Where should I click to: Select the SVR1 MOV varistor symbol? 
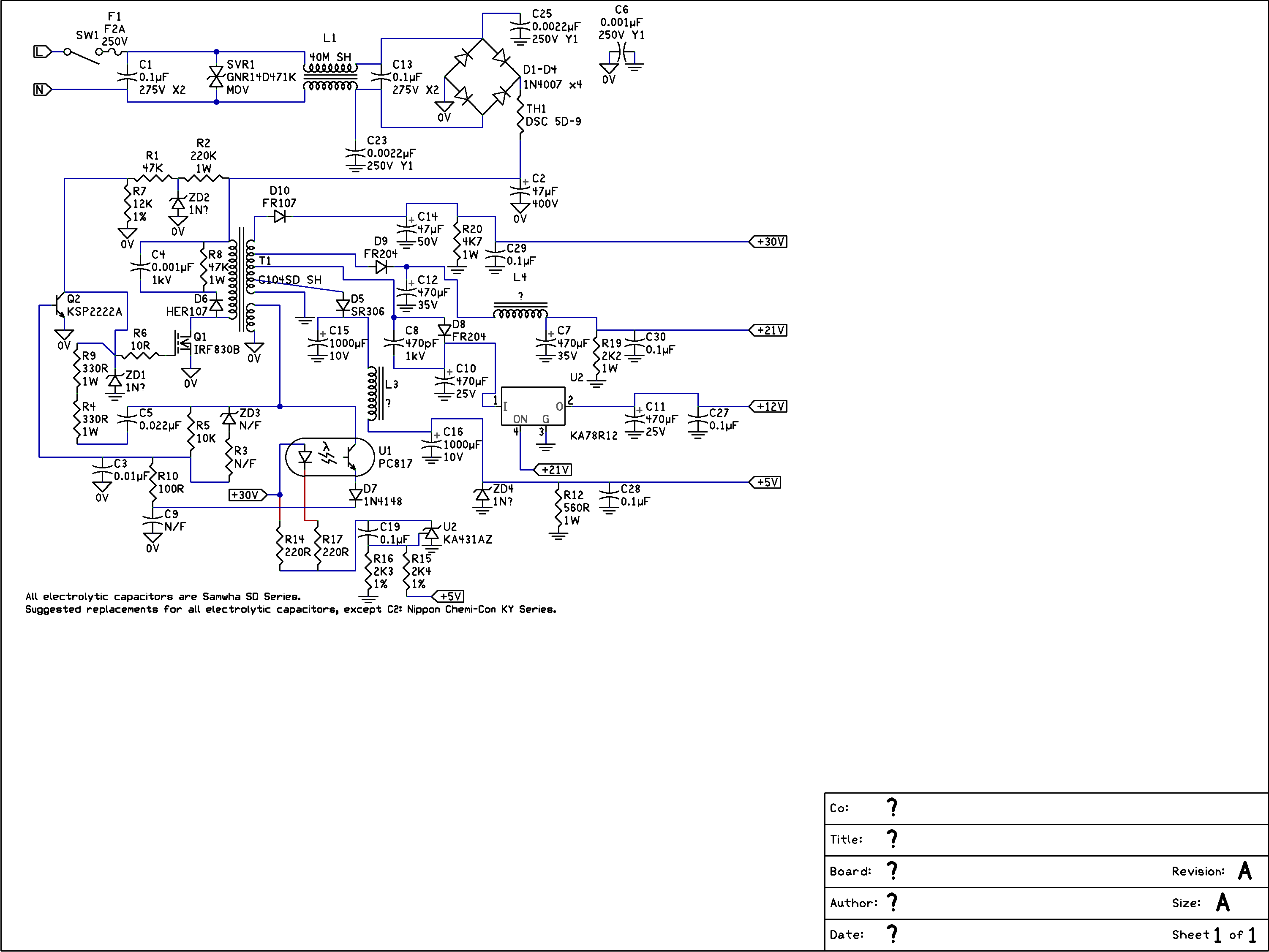coord(216,76)
